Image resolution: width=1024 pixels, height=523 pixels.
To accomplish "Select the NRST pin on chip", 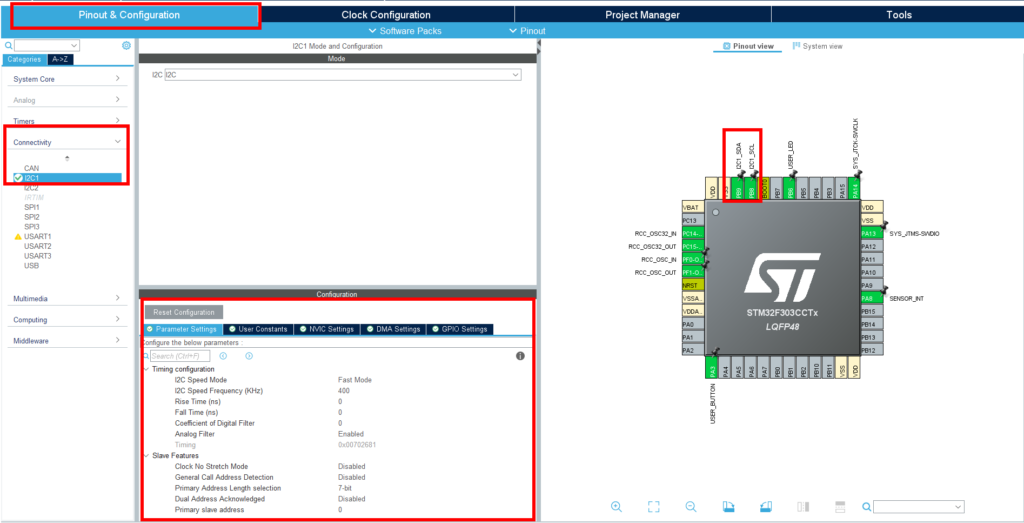I will (x=692, y=285).
